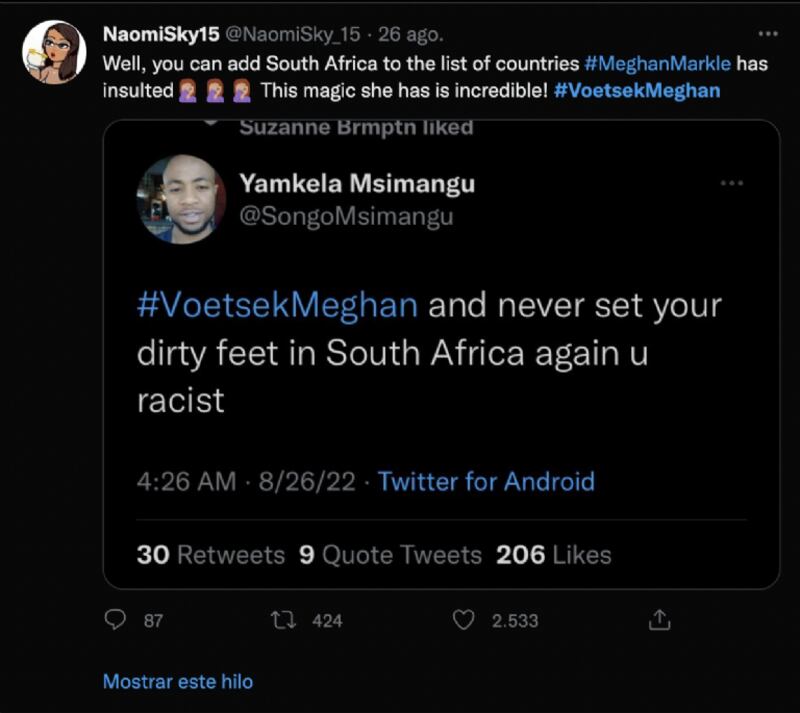The height and width of the screenshot is (713, 800).
Task: Click "Mostrar este hilo" link
Action: click(178, 682)
